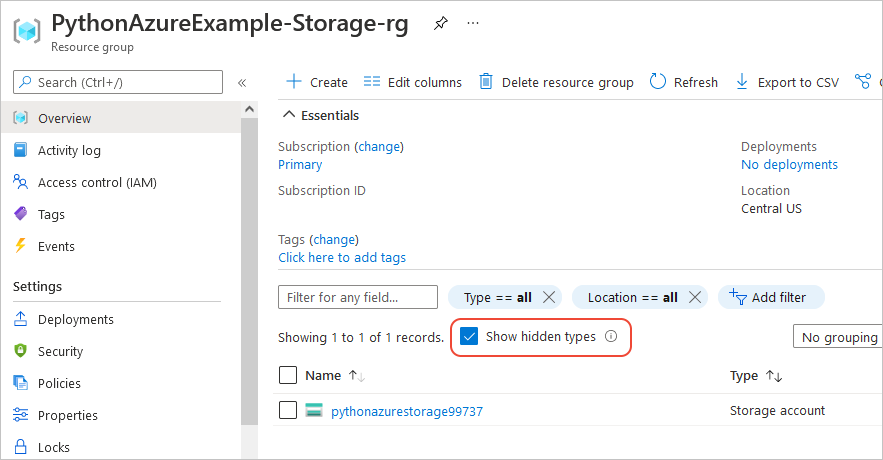Image resolution: width=883 pixels, height=460 pixels.
Task: Click the Export to CSV download icon
Action: click(x=742, y=82)
